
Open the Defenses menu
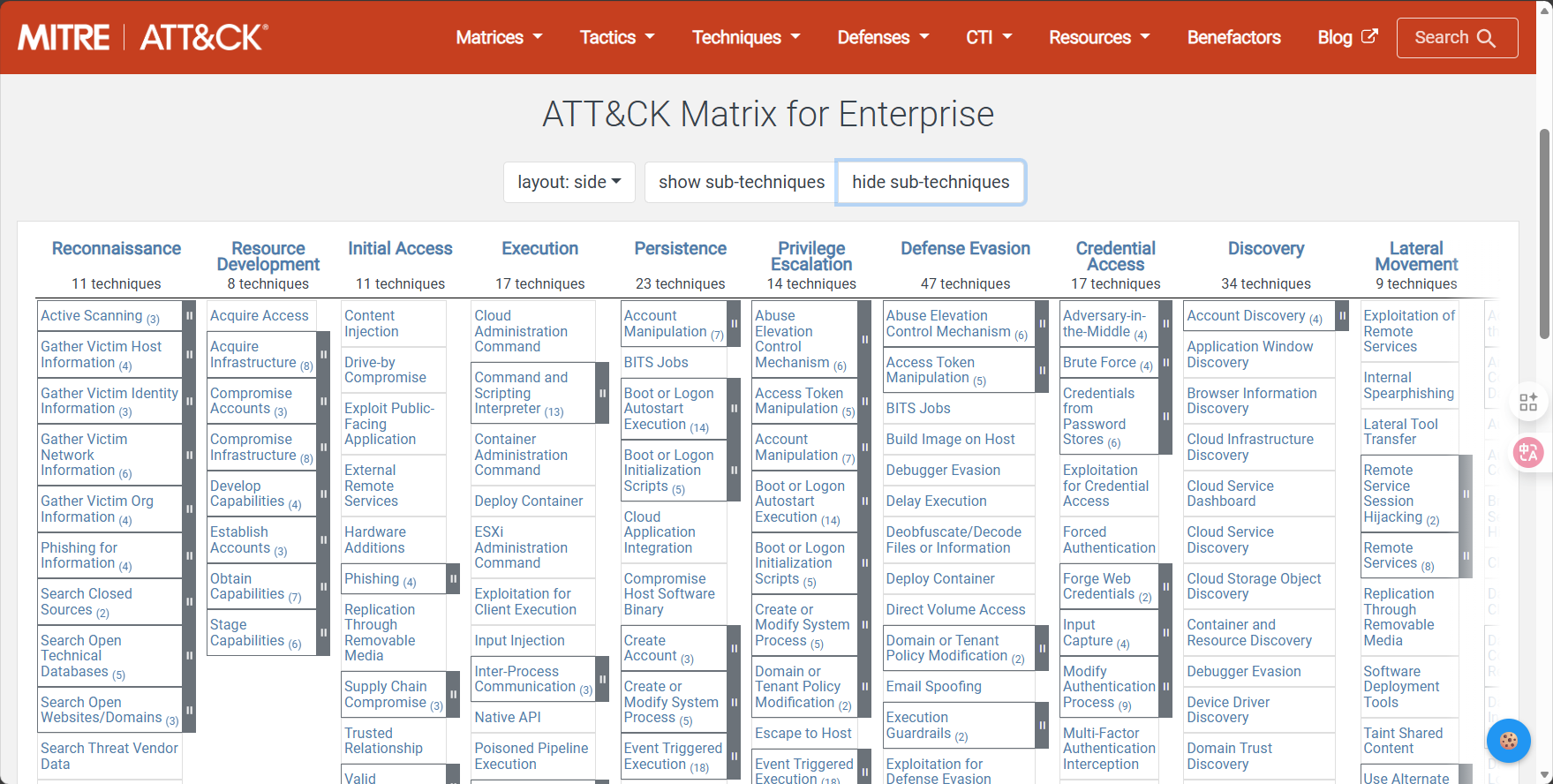pyautogui.click(x=883, y=37)
